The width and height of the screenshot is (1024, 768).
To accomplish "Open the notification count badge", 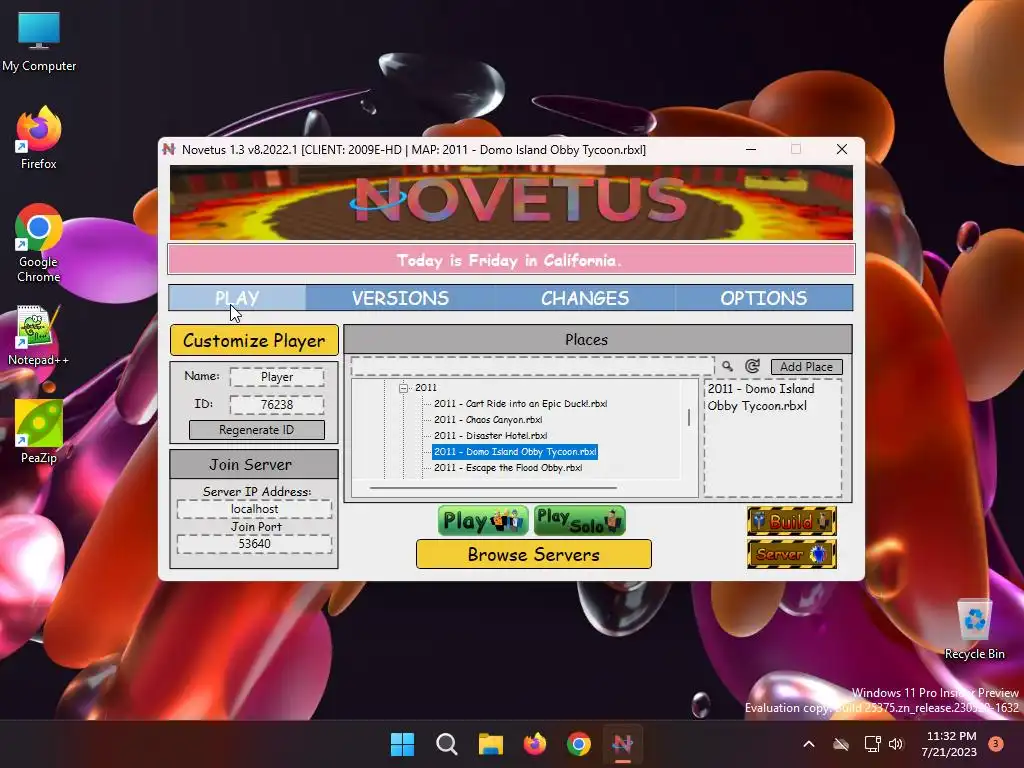I will (x=995, y=744).
